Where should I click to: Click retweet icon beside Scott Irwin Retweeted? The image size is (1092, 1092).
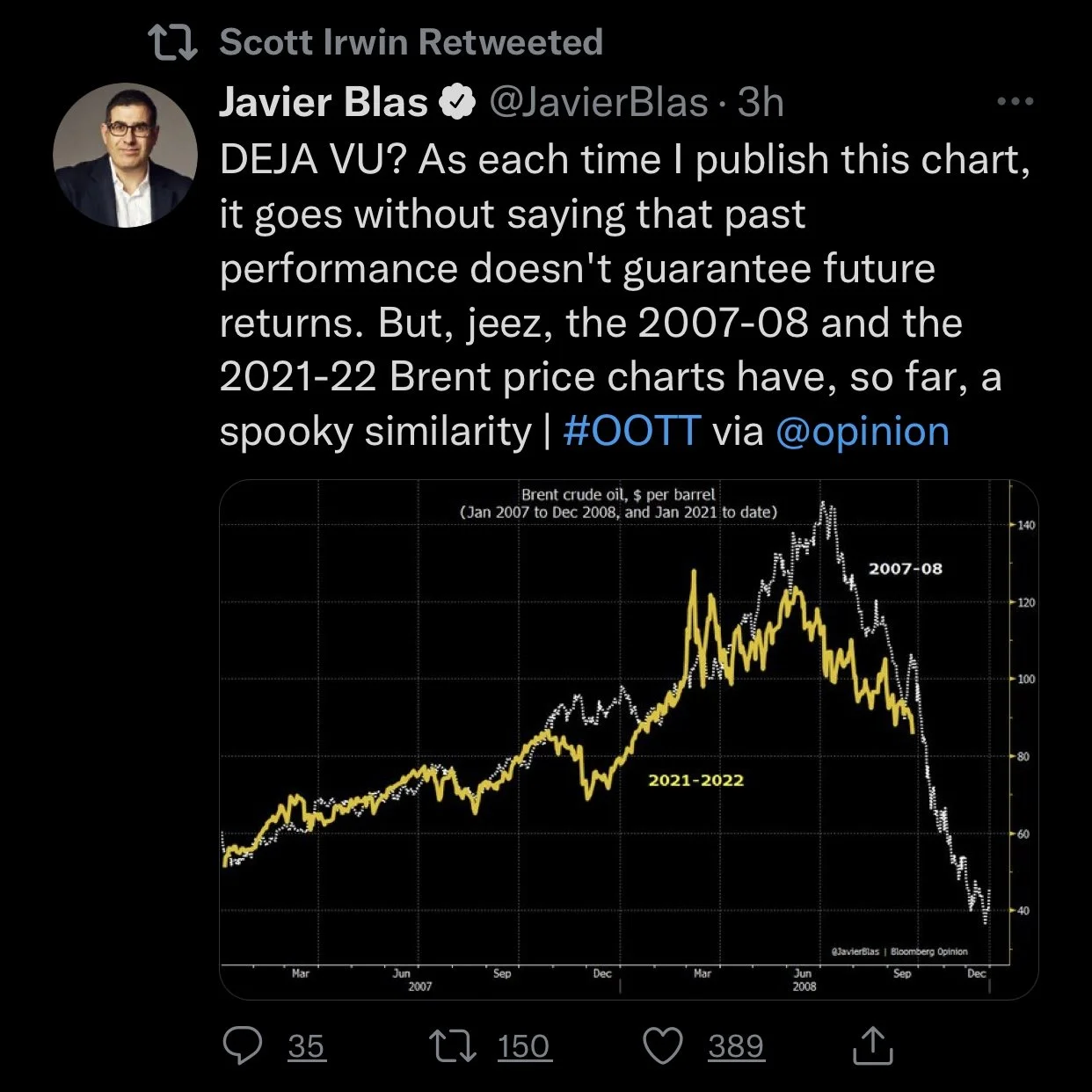[173, 42]
